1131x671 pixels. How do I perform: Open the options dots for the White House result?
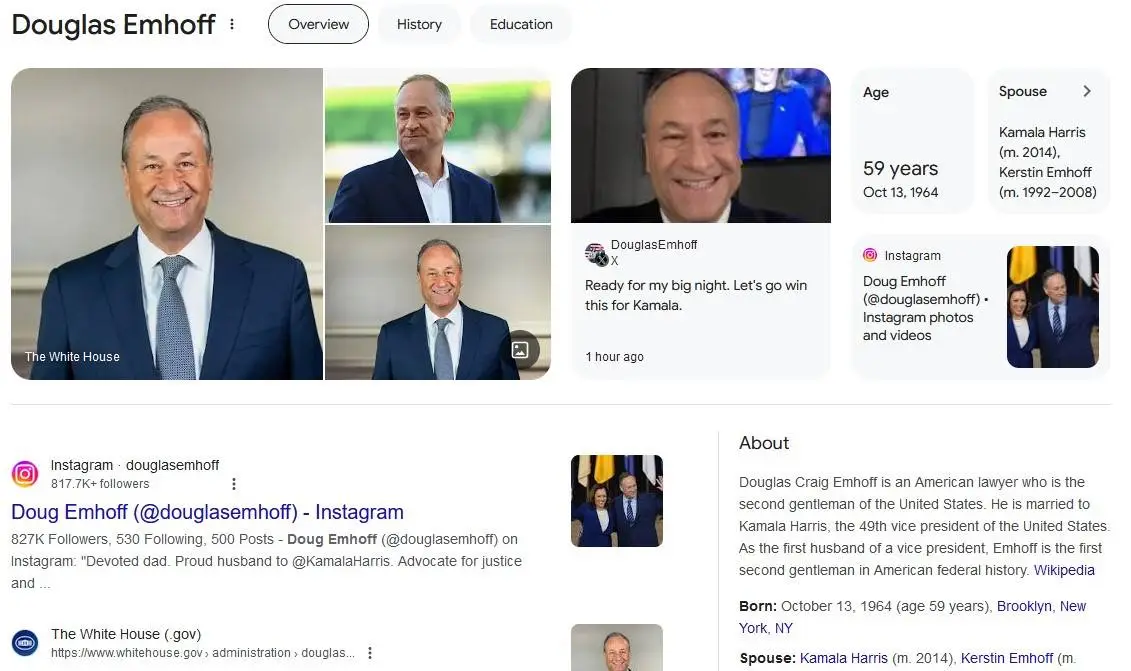(369, 653)
